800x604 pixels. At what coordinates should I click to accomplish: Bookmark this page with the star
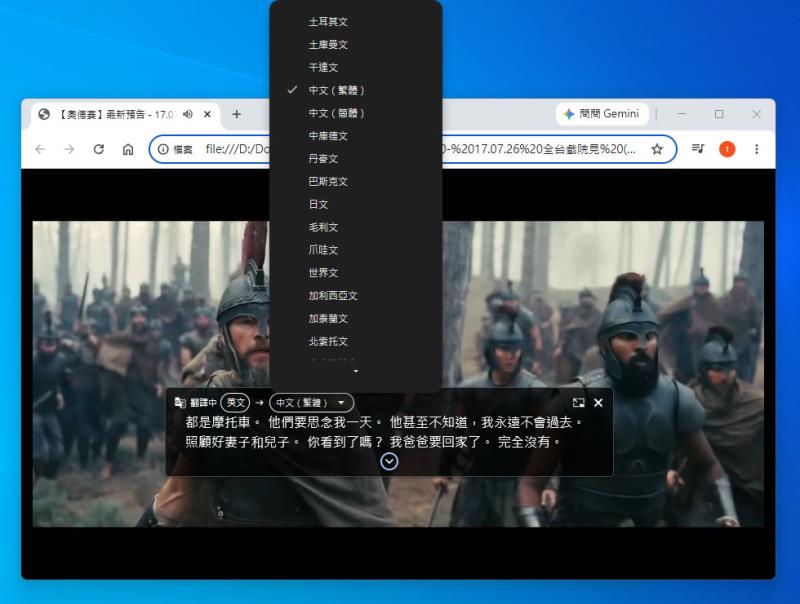(x=657, y=149)
